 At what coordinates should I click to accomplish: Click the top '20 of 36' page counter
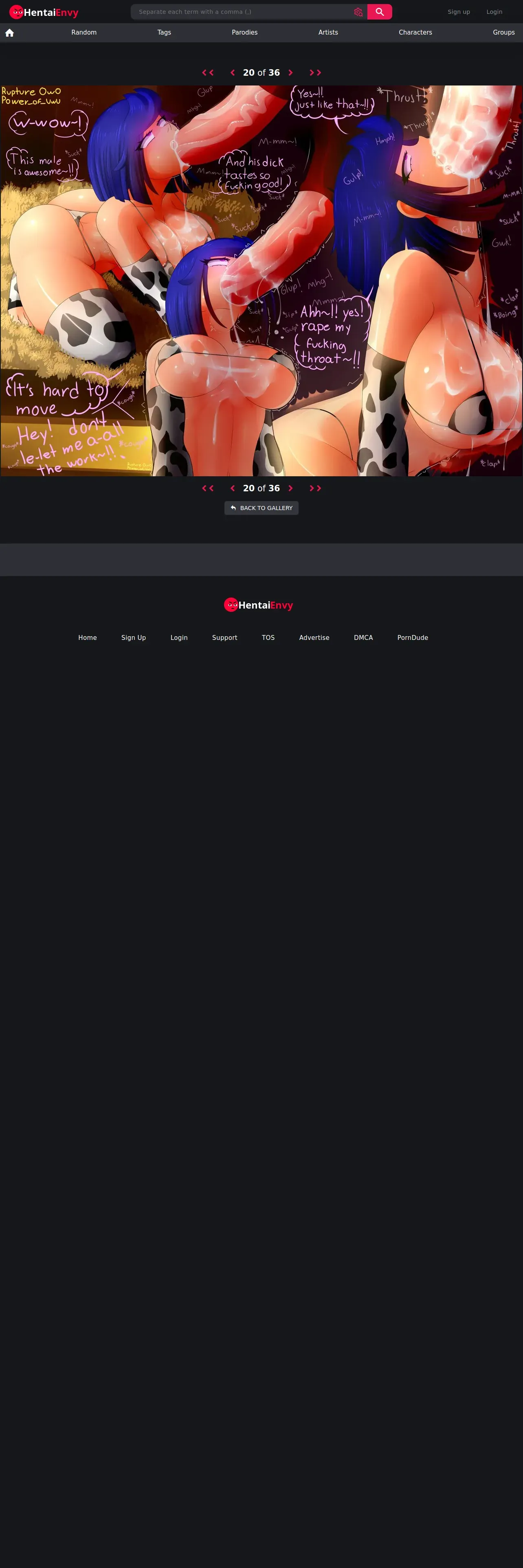tap(261, 72)
